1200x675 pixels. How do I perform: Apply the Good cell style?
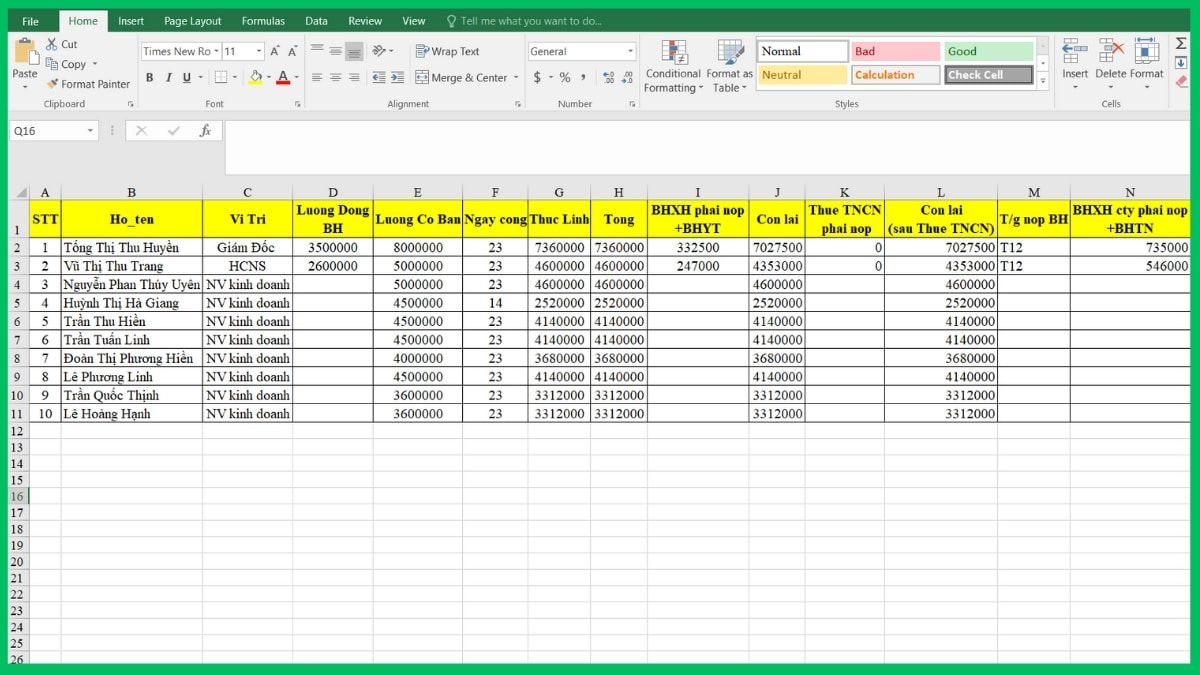point(988,50)
